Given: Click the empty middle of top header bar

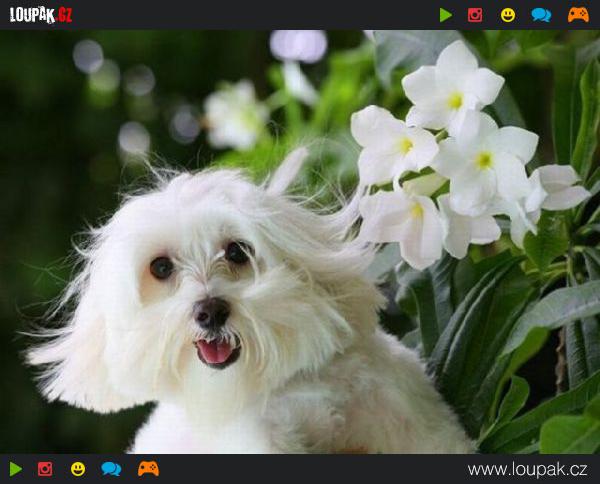Looking at the screenshot, I should [x=250, y=15].
